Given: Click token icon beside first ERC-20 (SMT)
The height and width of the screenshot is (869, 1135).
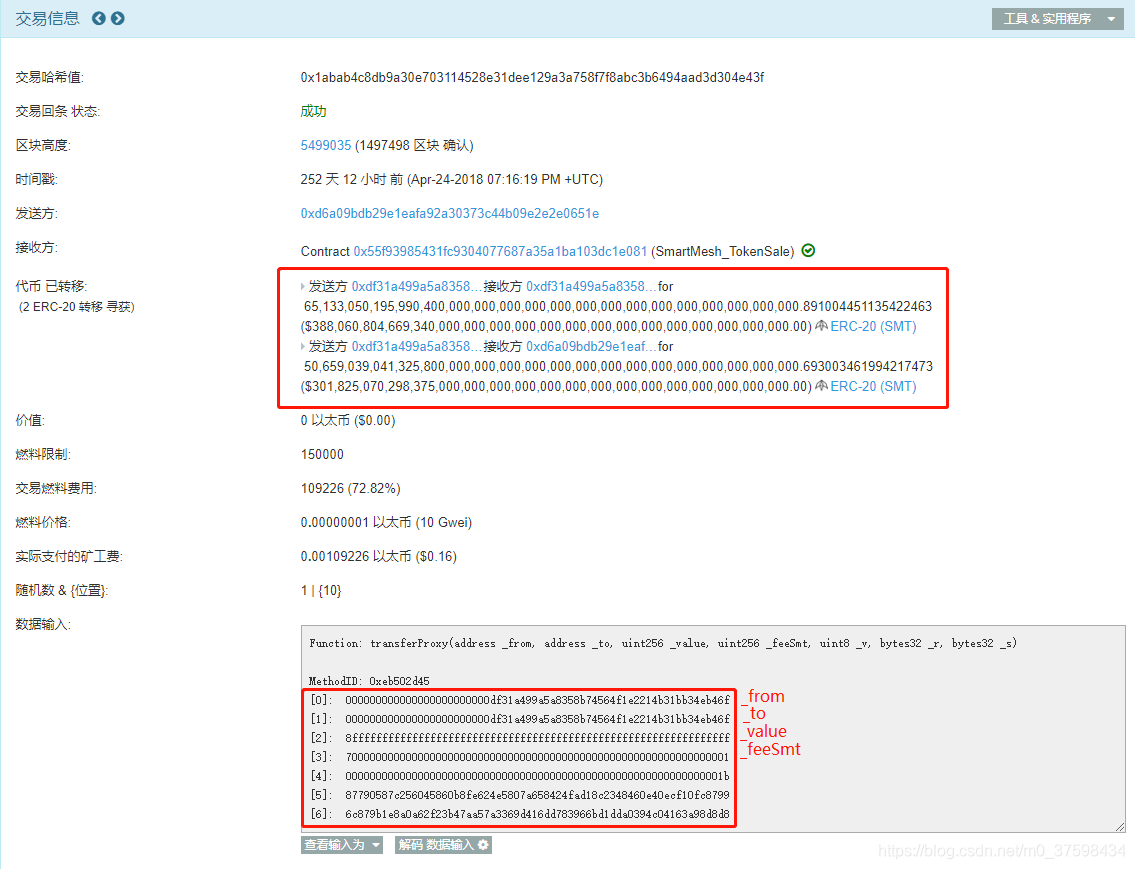Looking at the screenshot, I should coord(822,326).
